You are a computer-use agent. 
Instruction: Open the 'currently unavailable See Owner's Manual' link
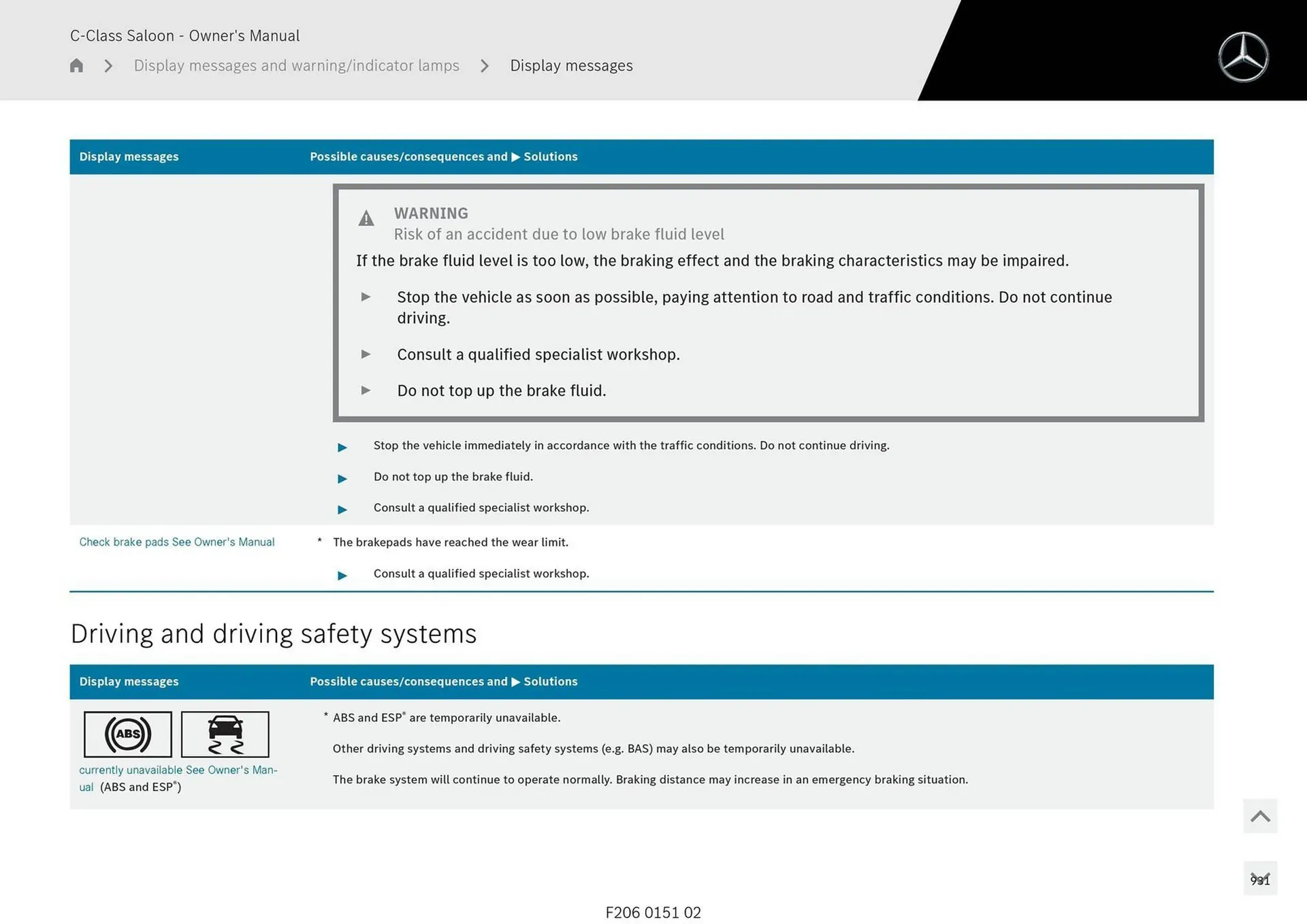178,770
